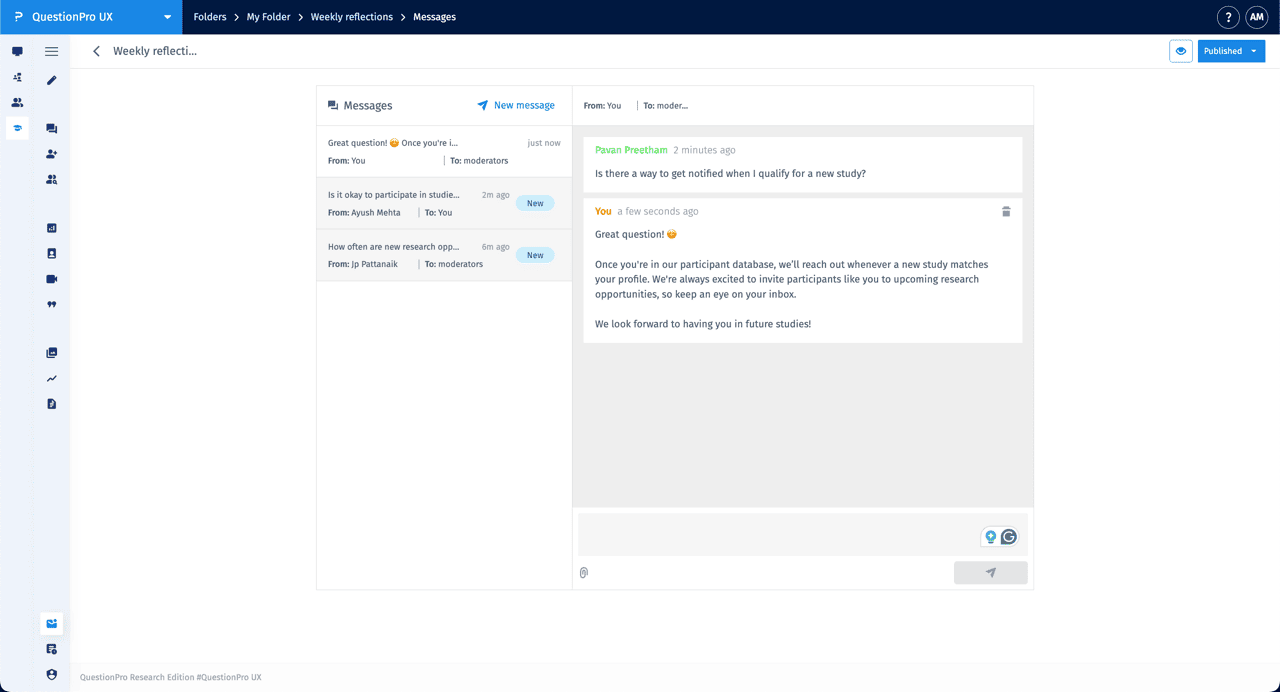Viewport: 1280px width, 692px height.
Task: Click the person-with-list icon in the left rail
Action: [17, 77]
